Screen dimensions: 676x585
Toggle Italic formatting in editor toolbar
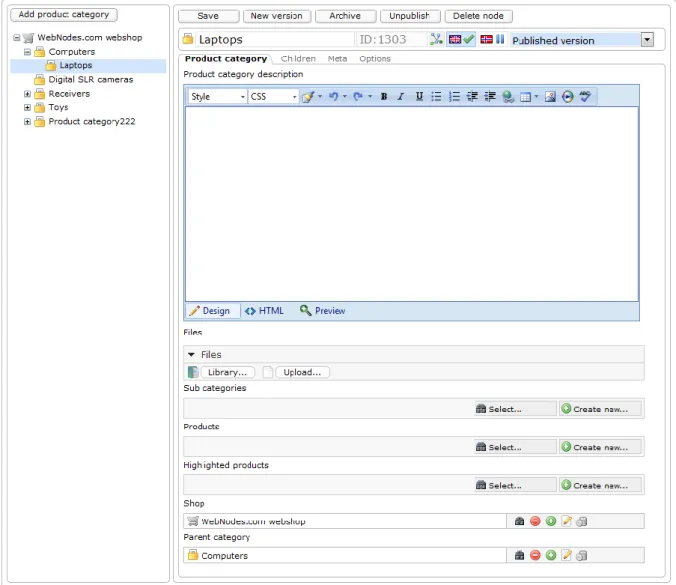point(401,97)
